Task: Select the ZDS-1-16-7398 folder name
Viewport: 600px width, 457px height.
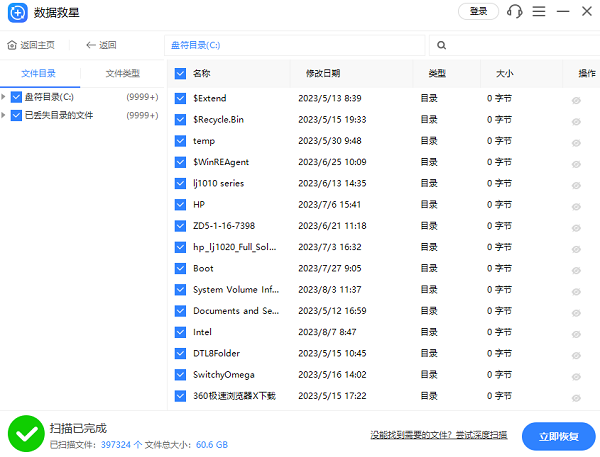Action: click(x=224, y=226)
